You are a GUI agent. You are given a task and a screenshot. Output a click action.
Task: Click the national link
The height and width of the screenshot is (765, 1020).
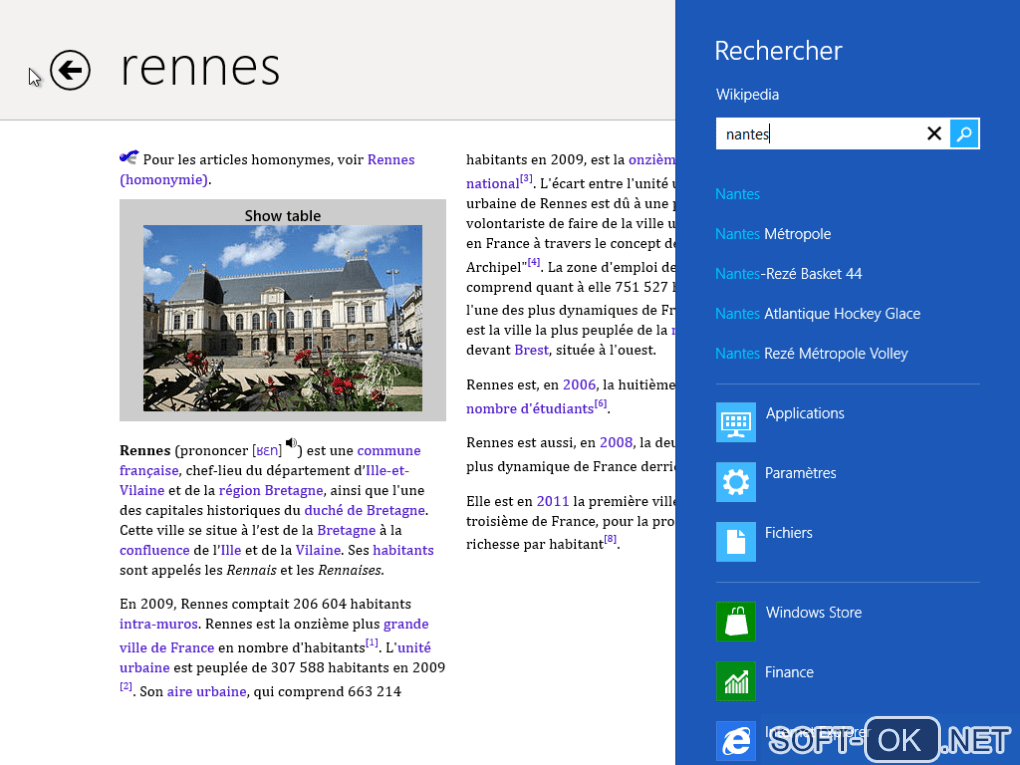492,183
